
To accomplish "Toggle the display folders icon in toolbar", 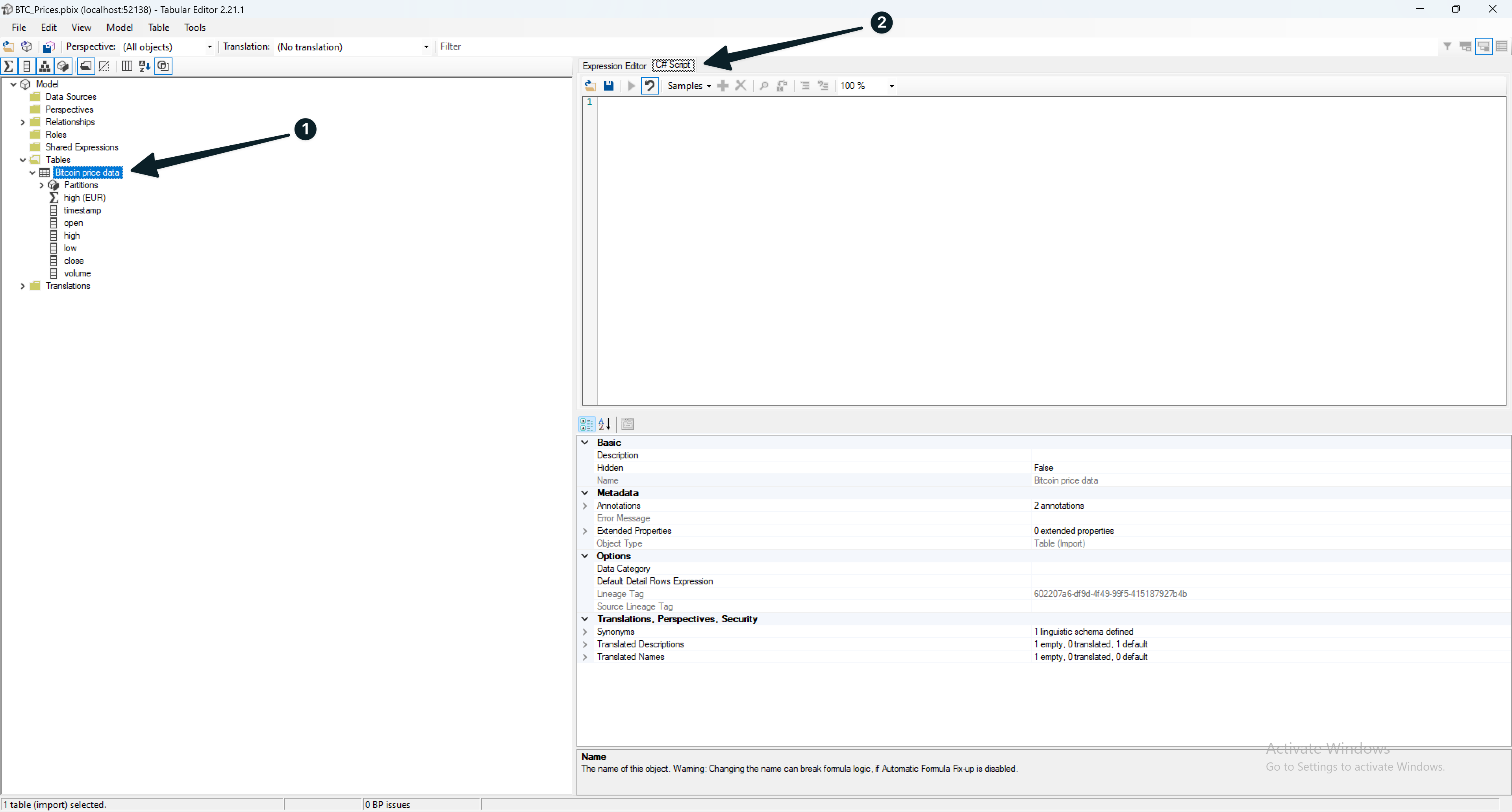I will click(86, 66).
